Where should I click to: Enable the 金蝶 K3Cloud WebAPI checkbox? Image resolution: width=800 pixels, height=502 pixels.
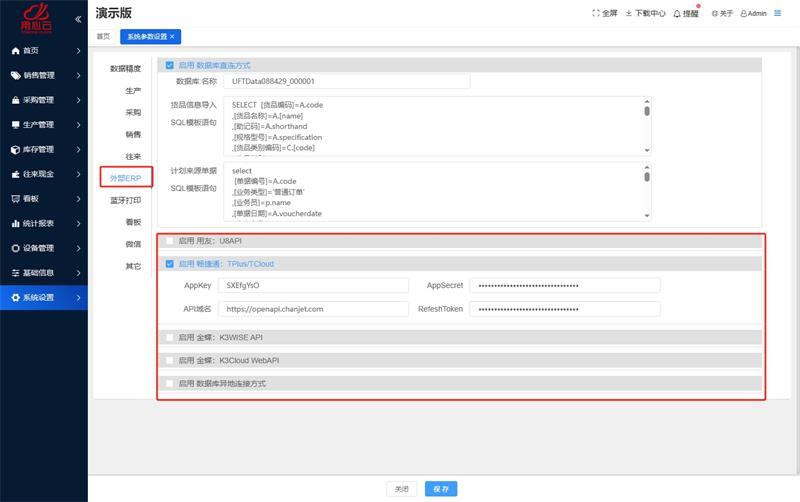pos(169,360)
